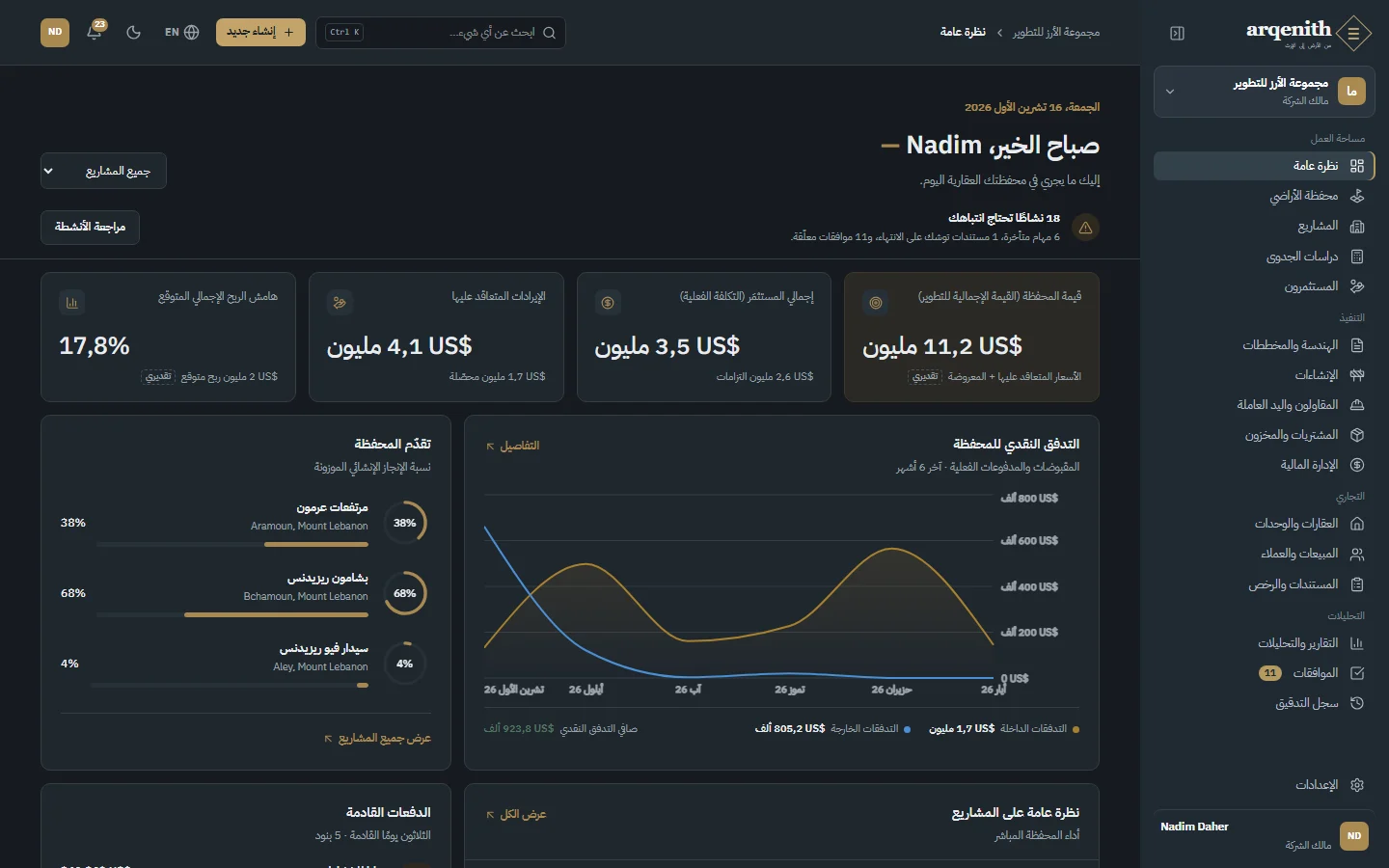Click the مجموعة الأرز للتطوير breadcrumb
Screen dimensions: 1389x868
(x=1056, y=33)
